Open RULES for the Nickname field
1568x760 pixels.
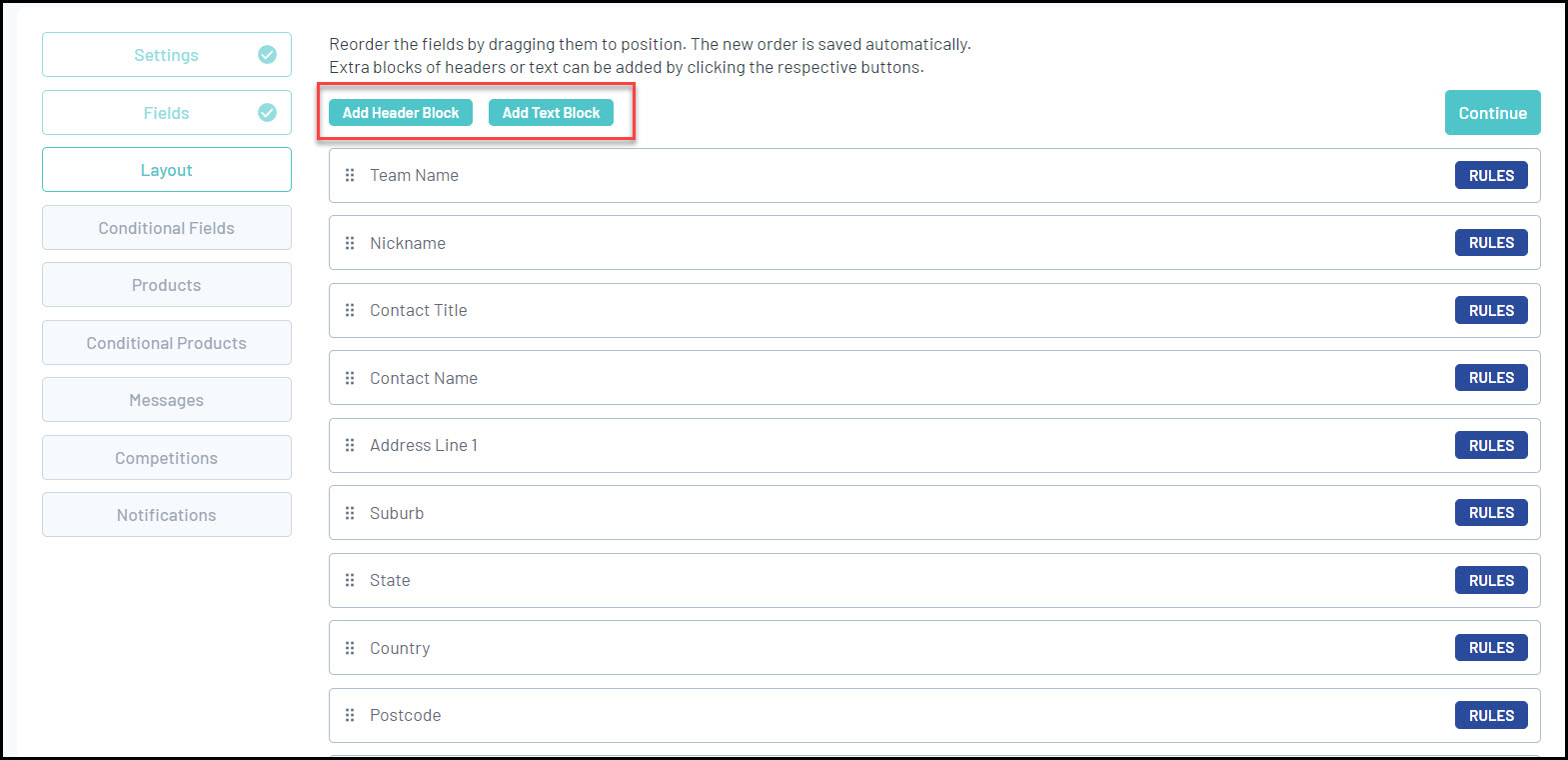pos(1491,243)
